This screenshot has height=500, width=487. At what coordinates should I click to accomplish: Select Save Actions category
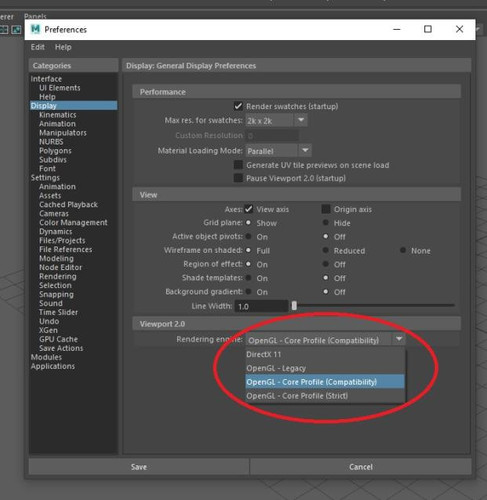click(x=61, y=348)
